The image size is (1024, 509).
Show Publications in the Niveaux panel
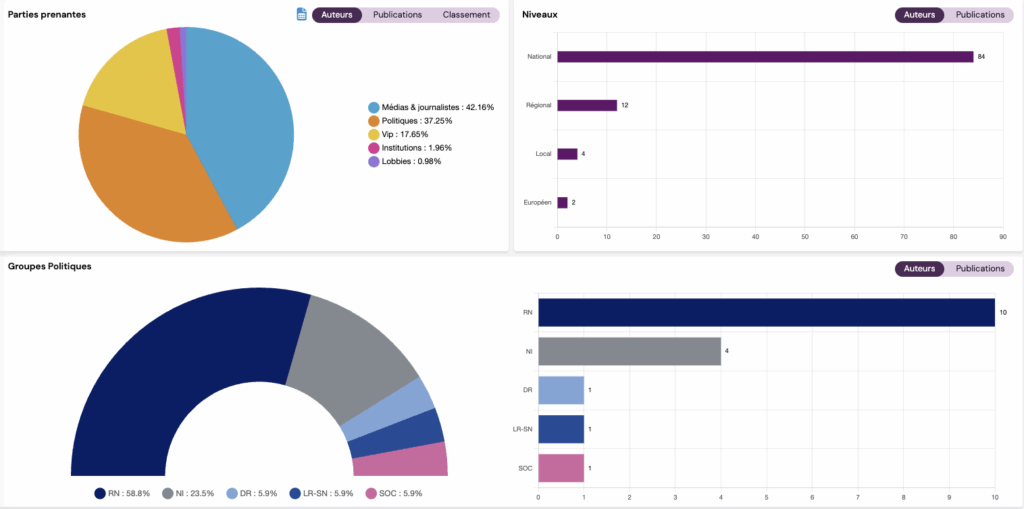point(980,15)
